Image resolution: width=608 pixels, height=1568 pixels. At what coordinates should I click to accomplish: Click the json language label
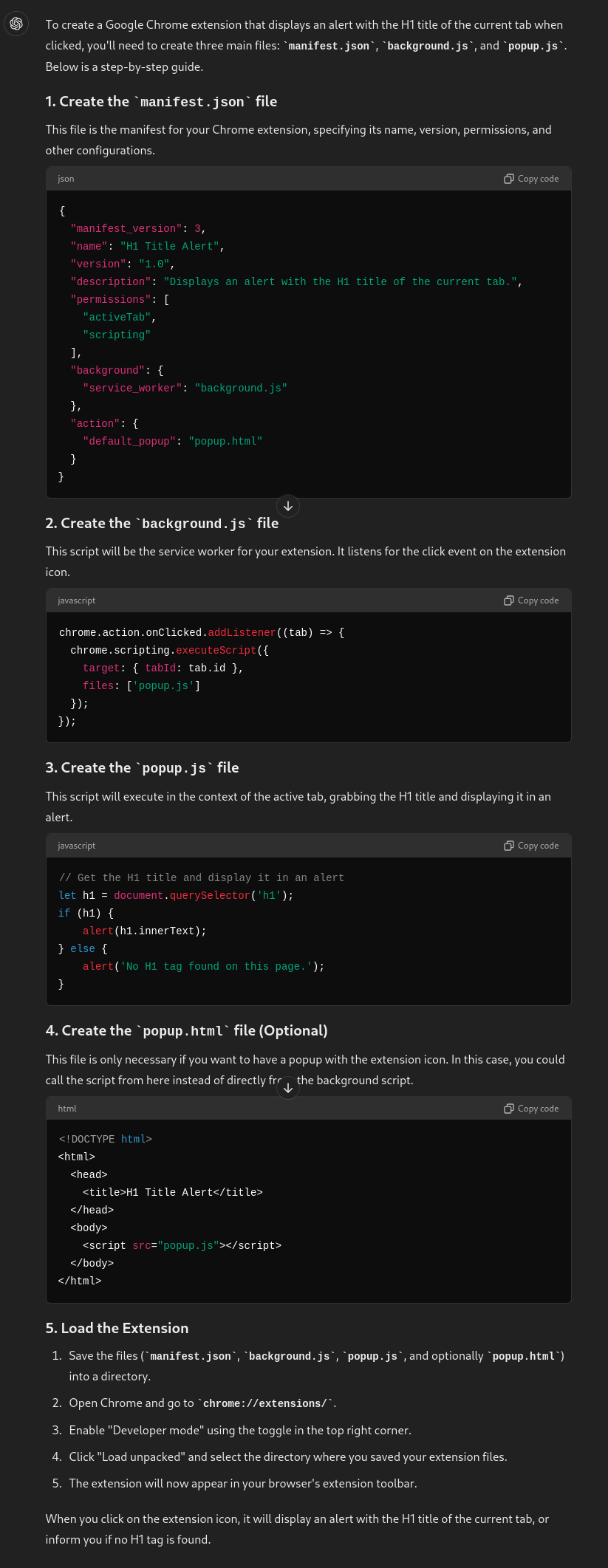(66, 179)
